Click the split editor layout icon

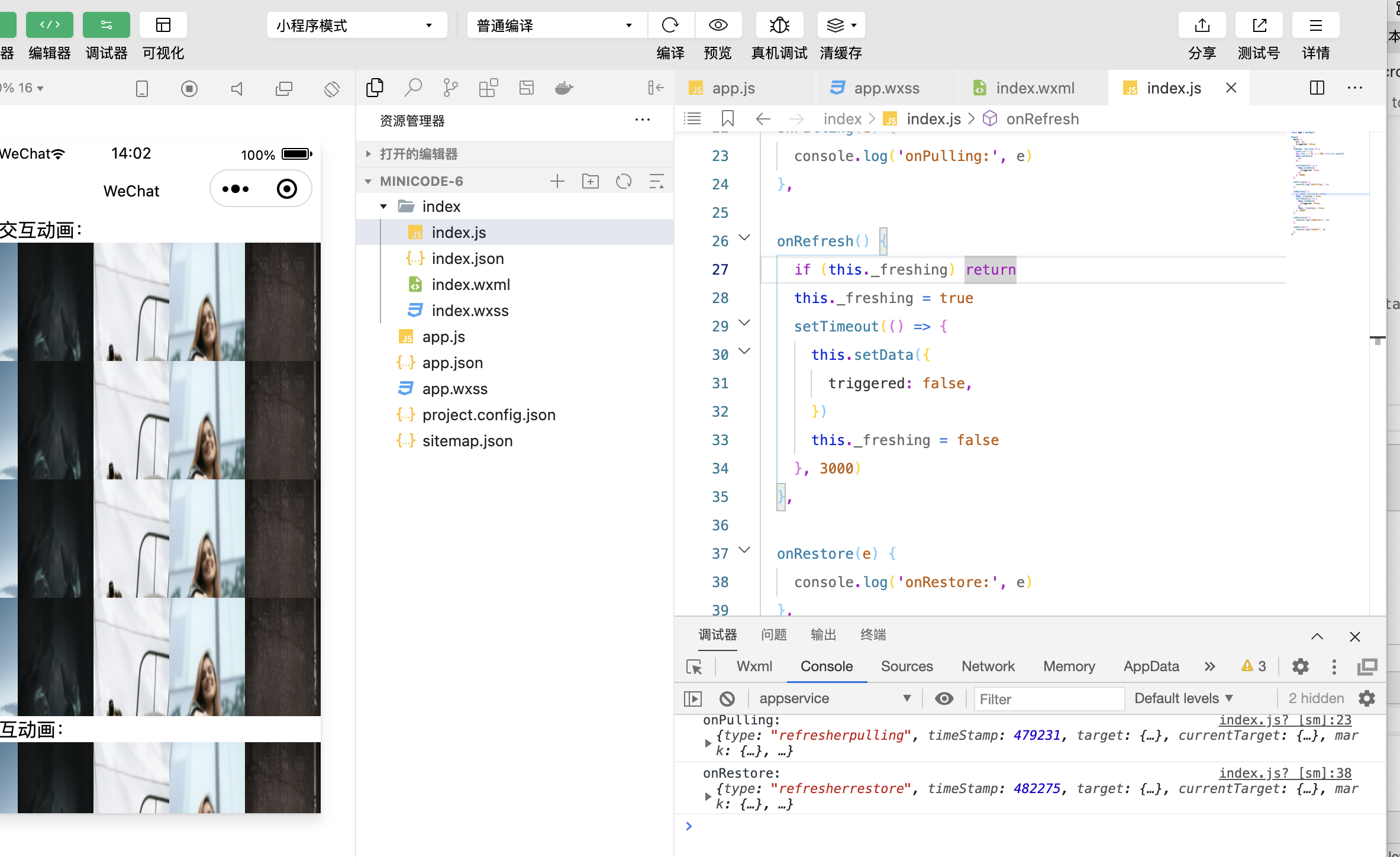(1317, 88)
